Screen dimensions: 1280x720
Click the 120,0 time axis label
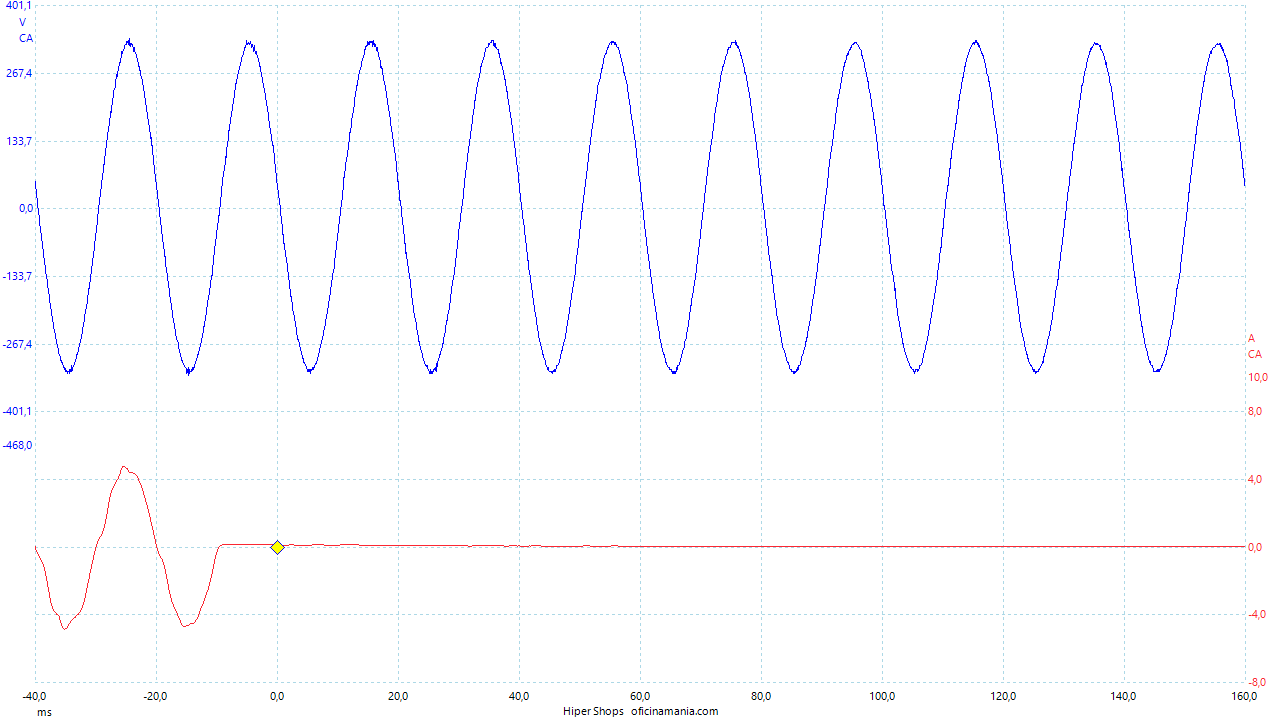tap(1003, 697)
